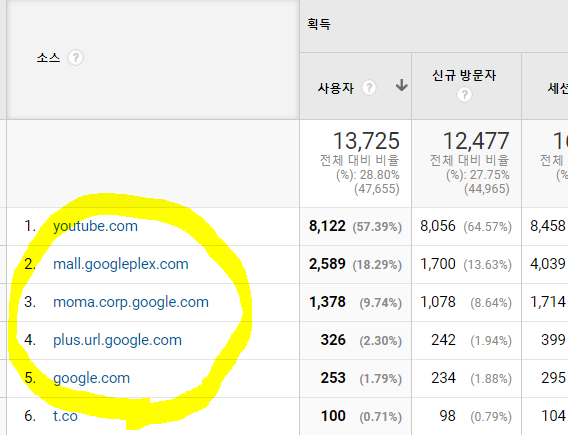Select the 소스 column header text
Screen dimensions: 568x435
click(48, 58)
